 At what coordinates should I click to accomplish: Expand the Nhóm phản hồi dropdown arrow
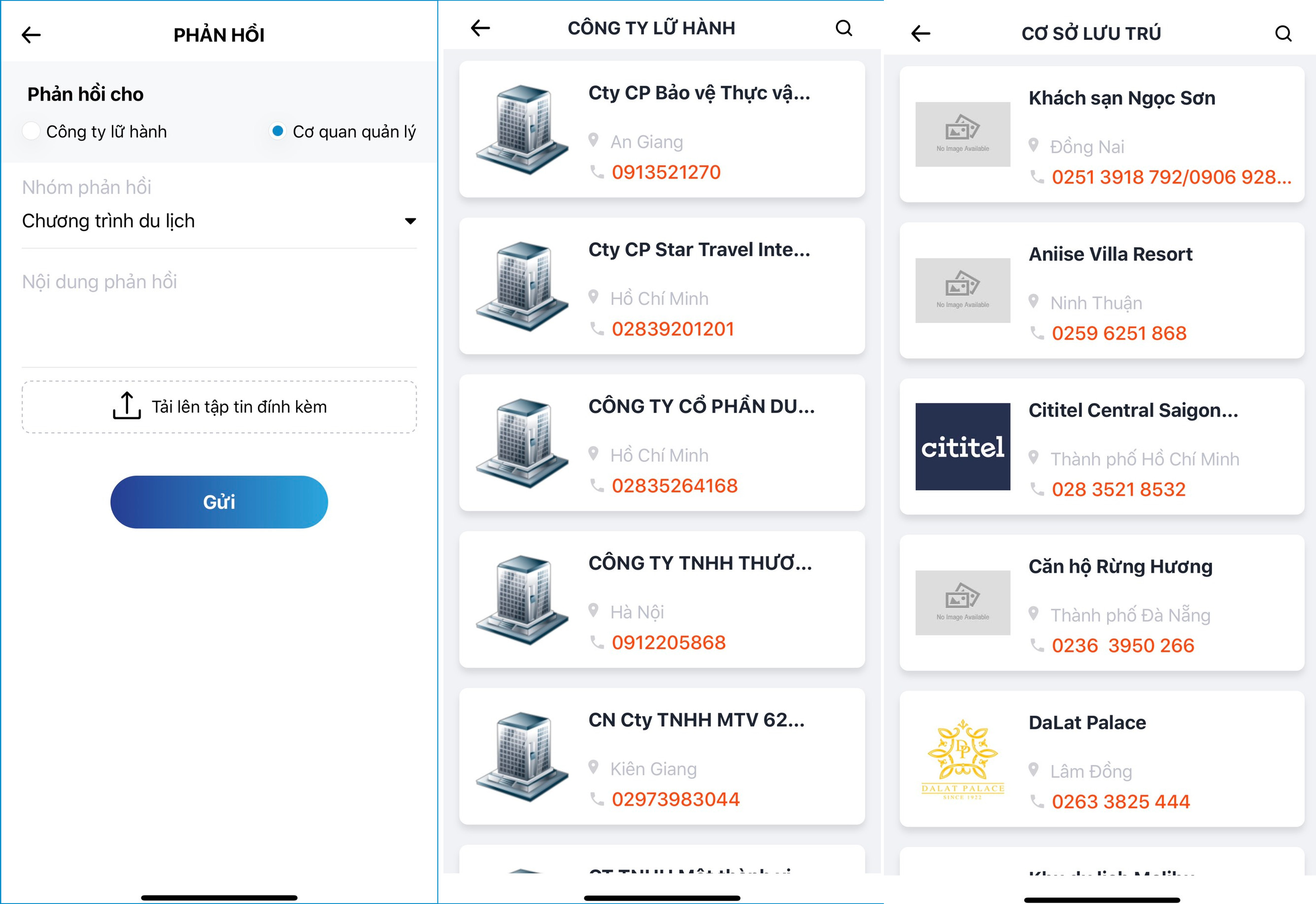(410, 221)
